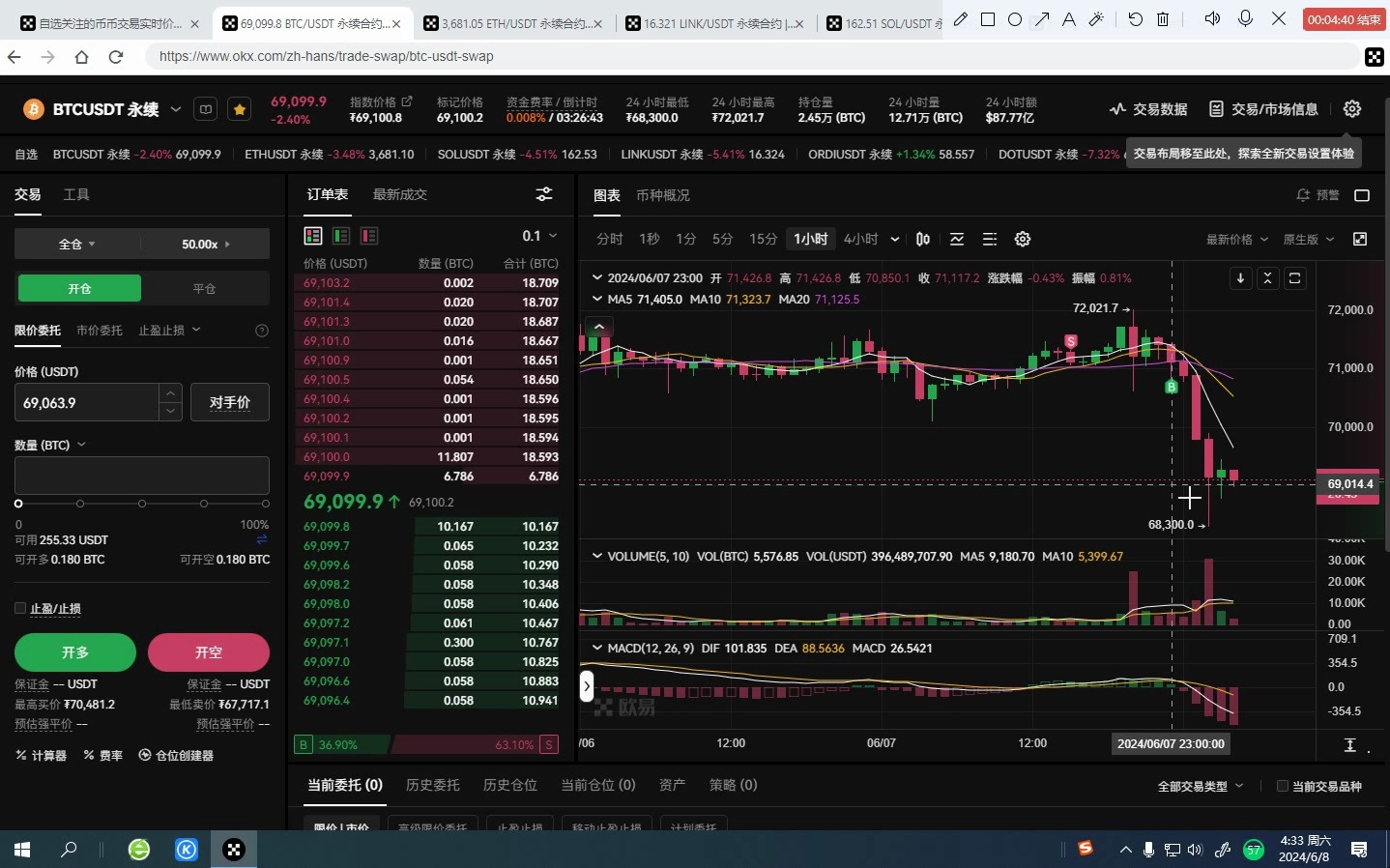Switch to 最新成交 tab
This screenshot has height=868, width=1390.
pyautogui.click(x=400, y=194)
